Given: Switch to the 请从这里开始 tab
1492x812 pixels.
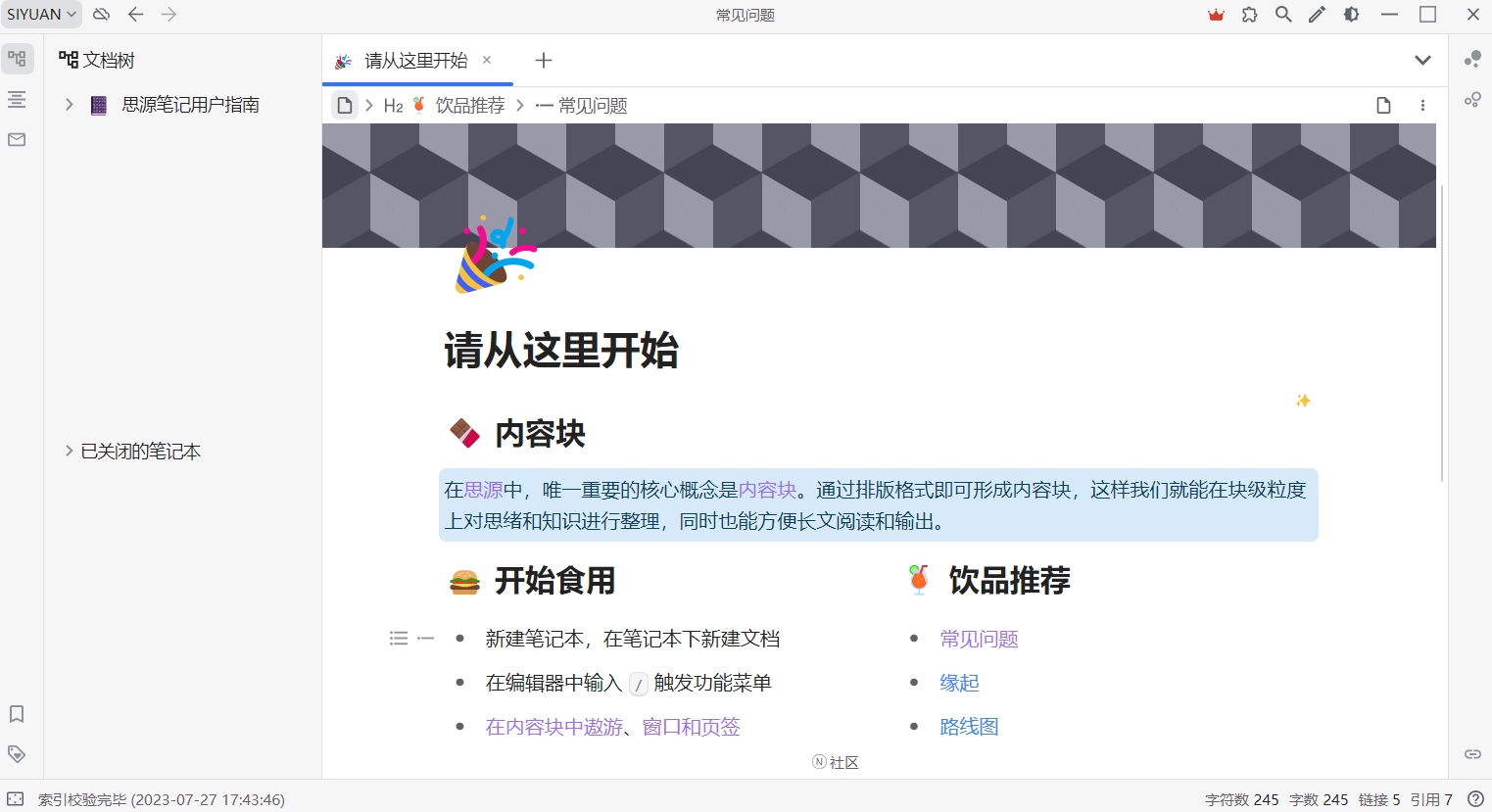Looking at the screenshot, I should click(x=411, y=61).
